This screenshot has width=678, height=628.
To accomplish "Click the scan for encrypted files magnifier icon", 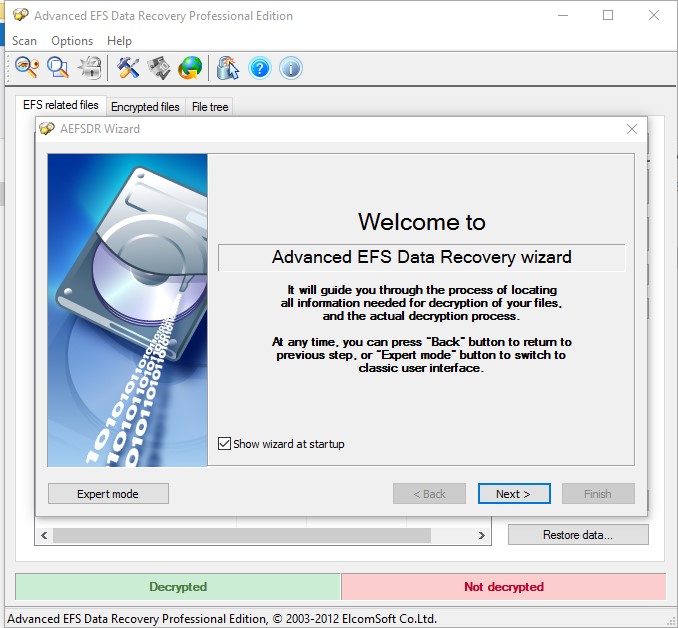I will (58, 68).
